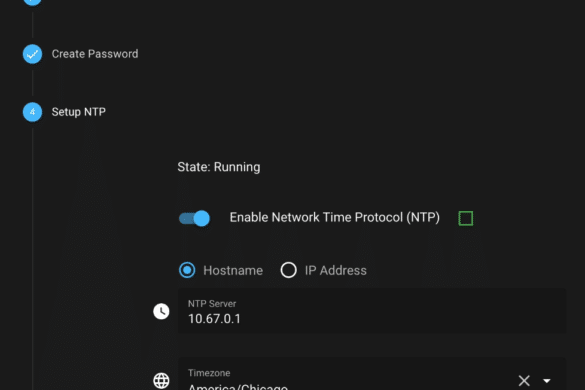Open the Setup NTP step label

tap(79, 112)
